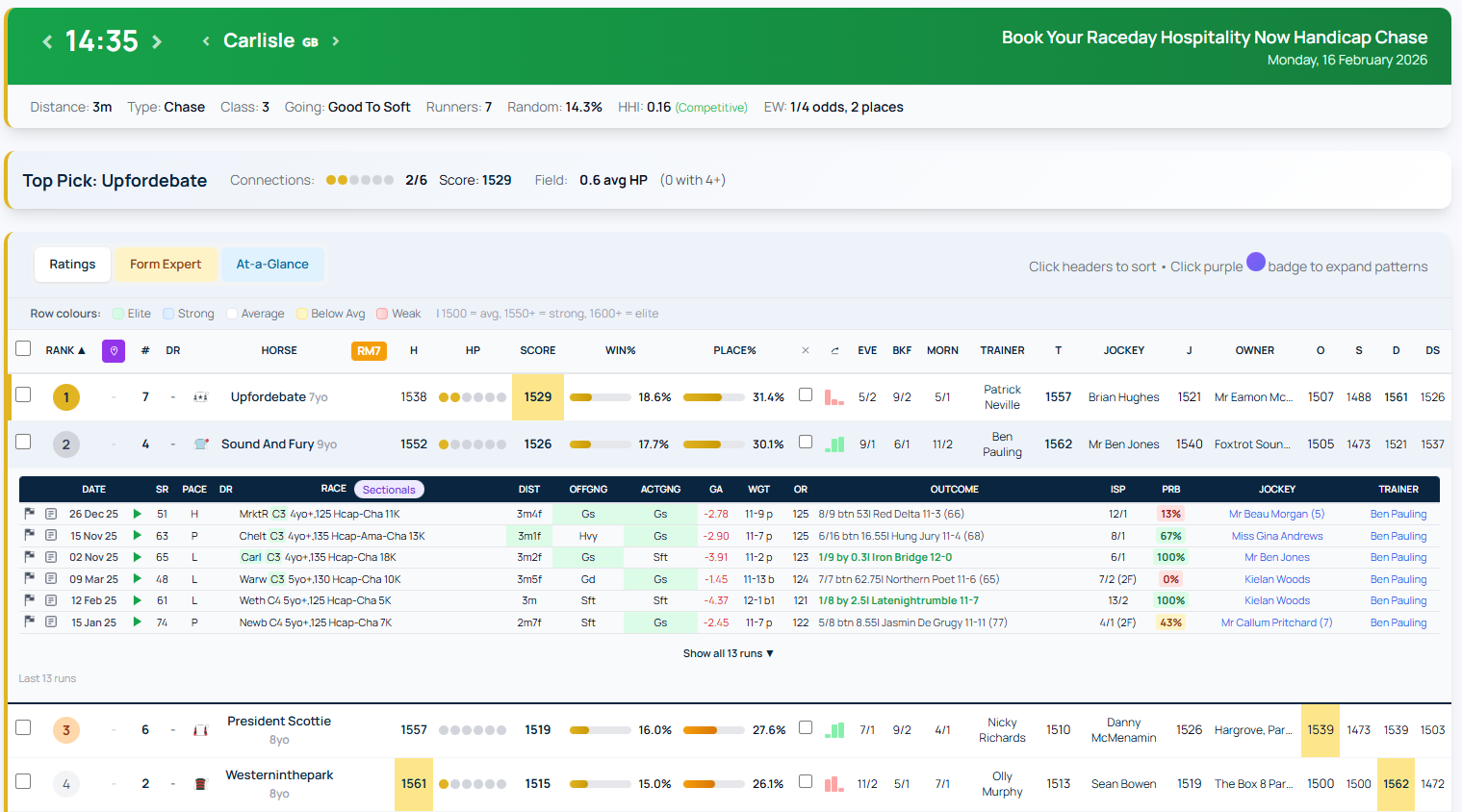Expand Show all 13 runs
This screenshot has width=1462, height=812.
729,652
